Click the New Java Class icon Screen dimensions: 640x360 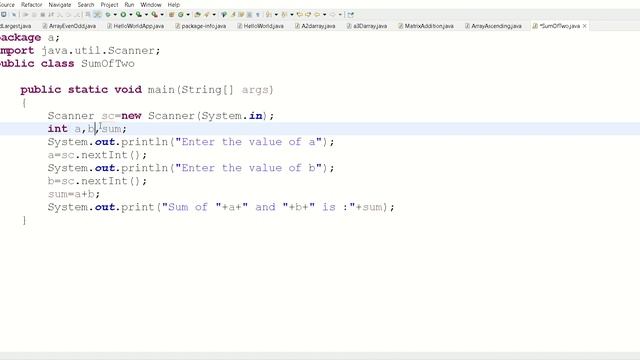[180, 15]
